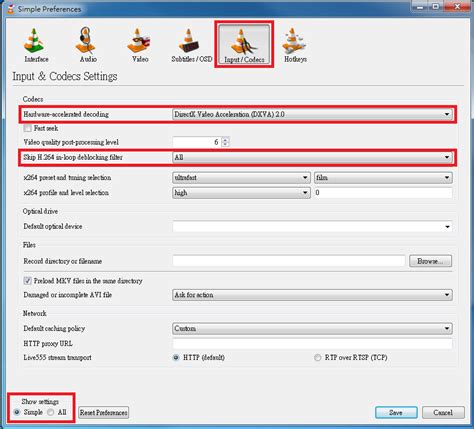Screen dimensions: 474x429
Task: Choose RTP over RTSP (TCP) transport
Action: click(x=318, y=357)
